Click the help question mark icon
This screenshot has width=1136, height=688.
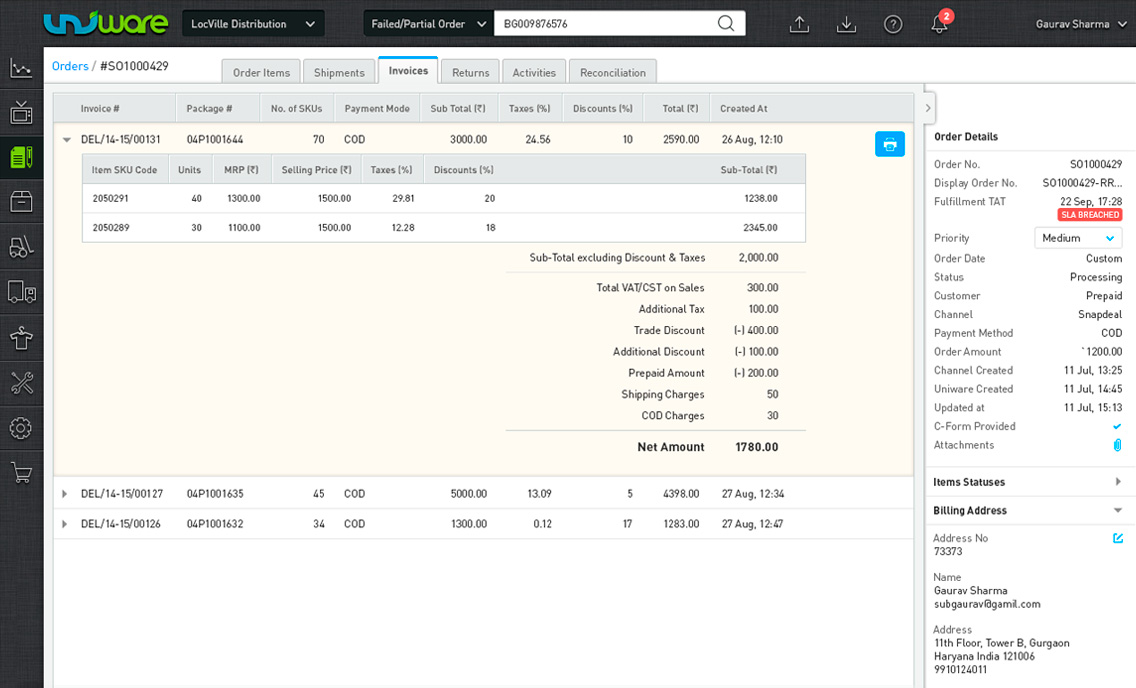coord(893,24)
